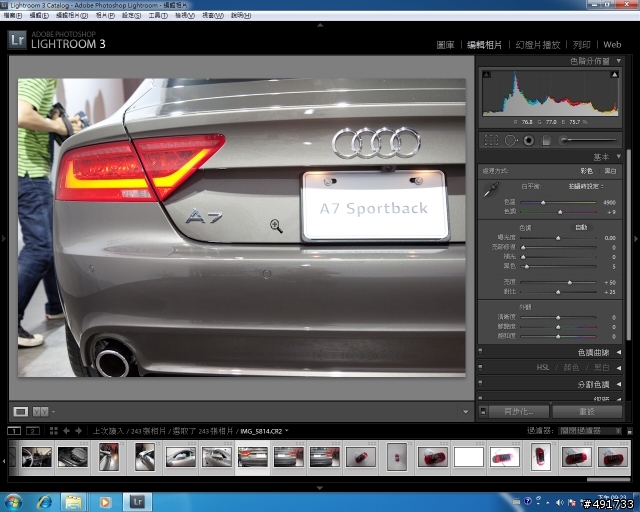Viewport: 640px width, 512px height.
Task: Click the 同步化... button
Action: pyautogui.click(x=519, y=412)
